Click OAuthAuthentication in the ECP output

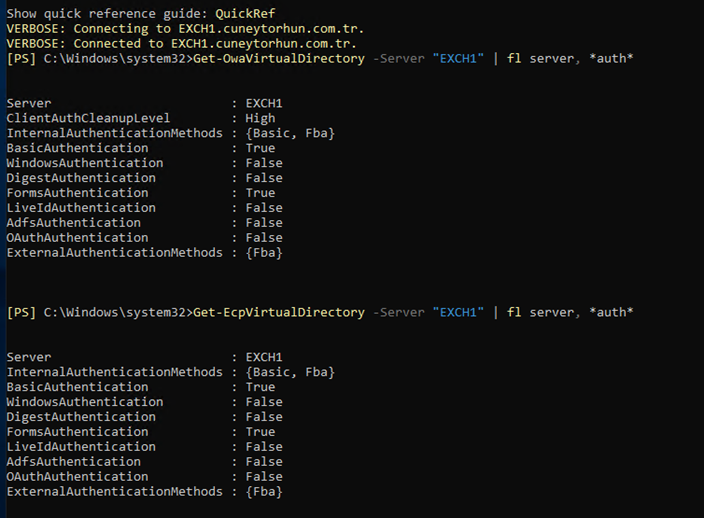pos(77,477)
